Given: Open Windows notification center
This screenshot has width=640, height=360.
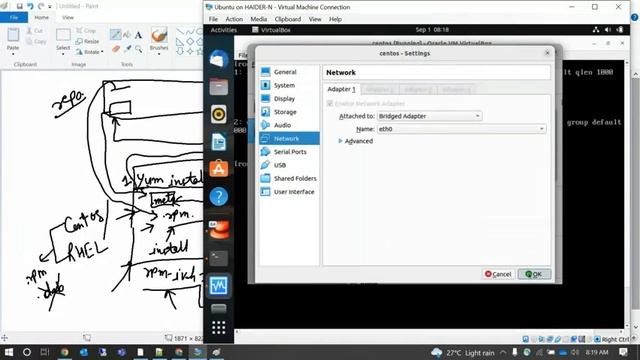Looking at the screenshot, I should [x=623, y=352].
